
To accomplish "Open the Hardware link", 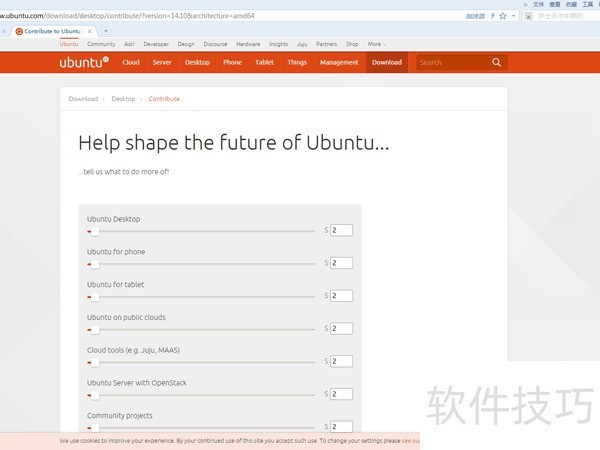I will point(248,44).
